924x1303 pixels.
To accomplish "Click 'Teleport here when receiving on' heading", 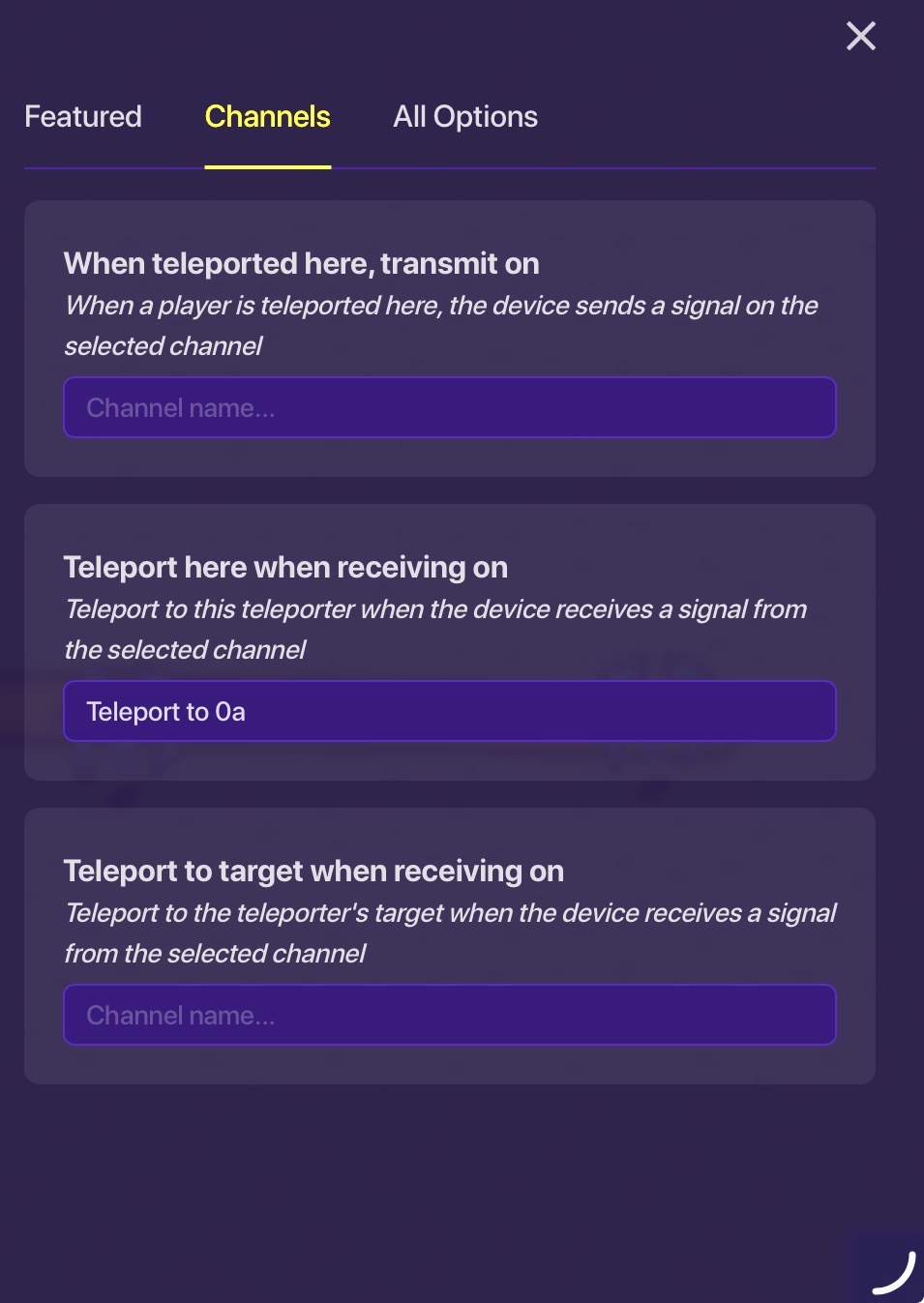I will click(x=285, y=567).
